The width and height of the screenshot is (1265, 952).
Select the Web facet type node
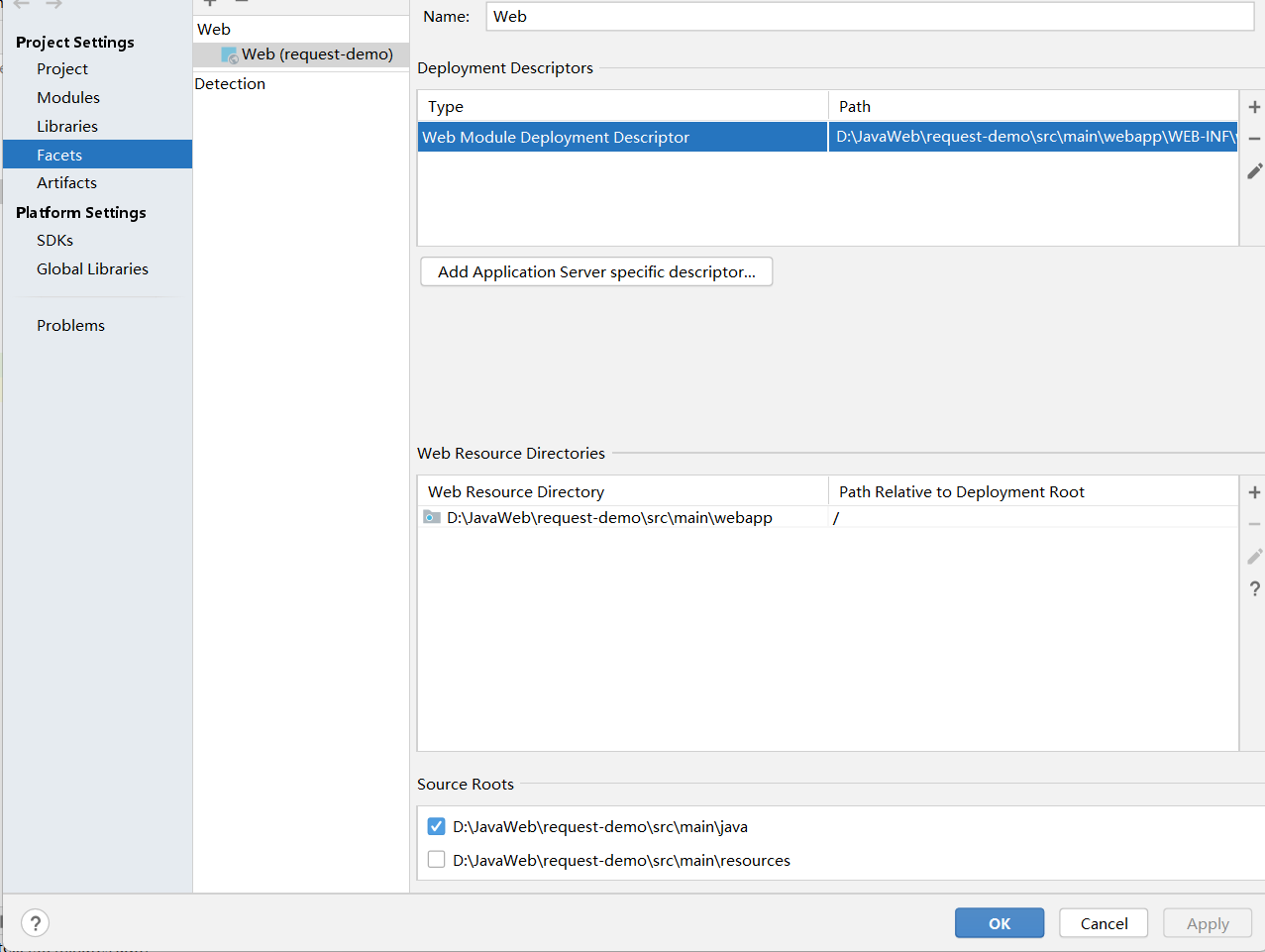214,29
